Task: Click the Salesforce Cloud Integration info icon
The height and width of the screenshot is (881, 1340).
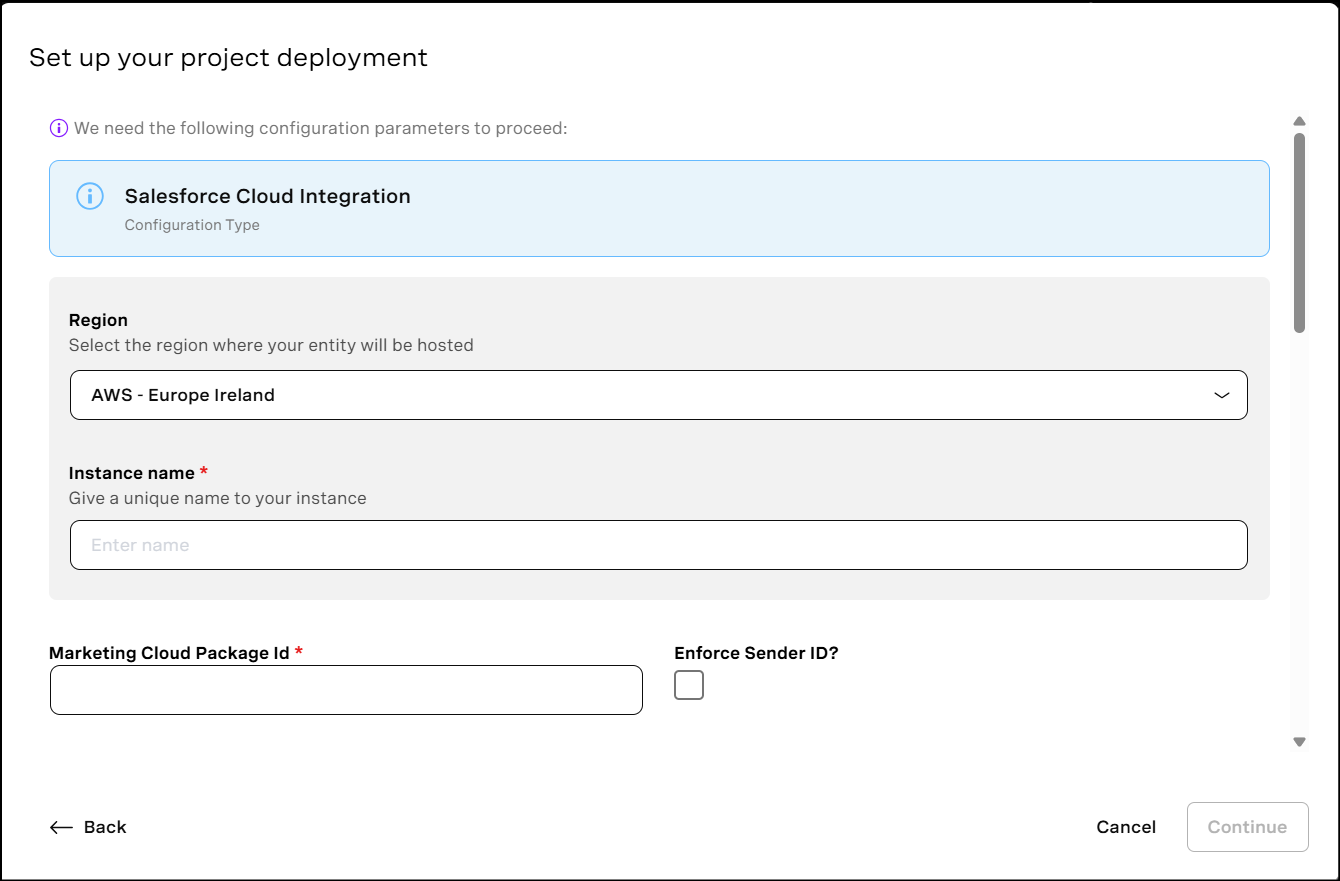Action: (x=90, y=196)
